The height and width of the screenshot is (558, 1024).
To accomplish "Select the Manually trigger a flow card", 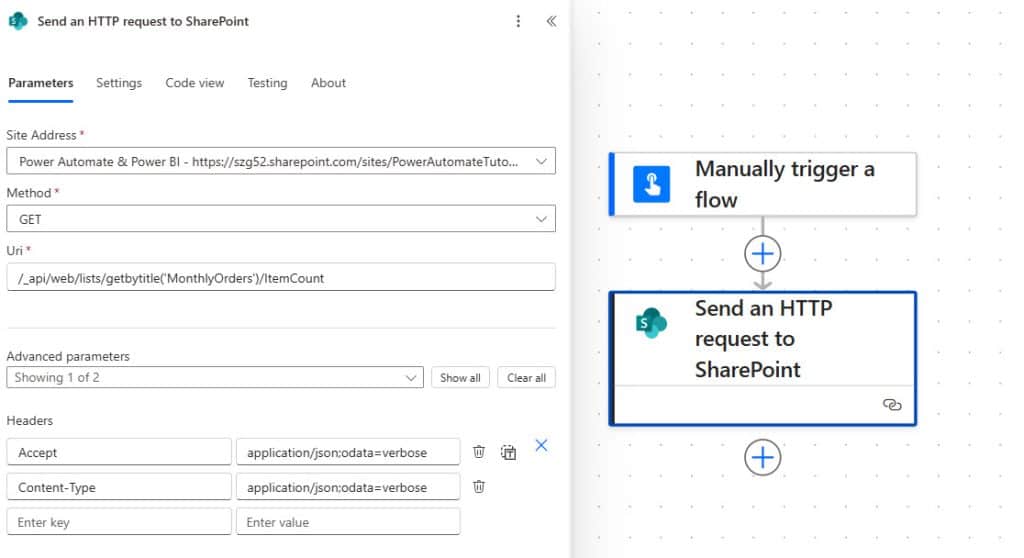I will (x=762, y=184).
